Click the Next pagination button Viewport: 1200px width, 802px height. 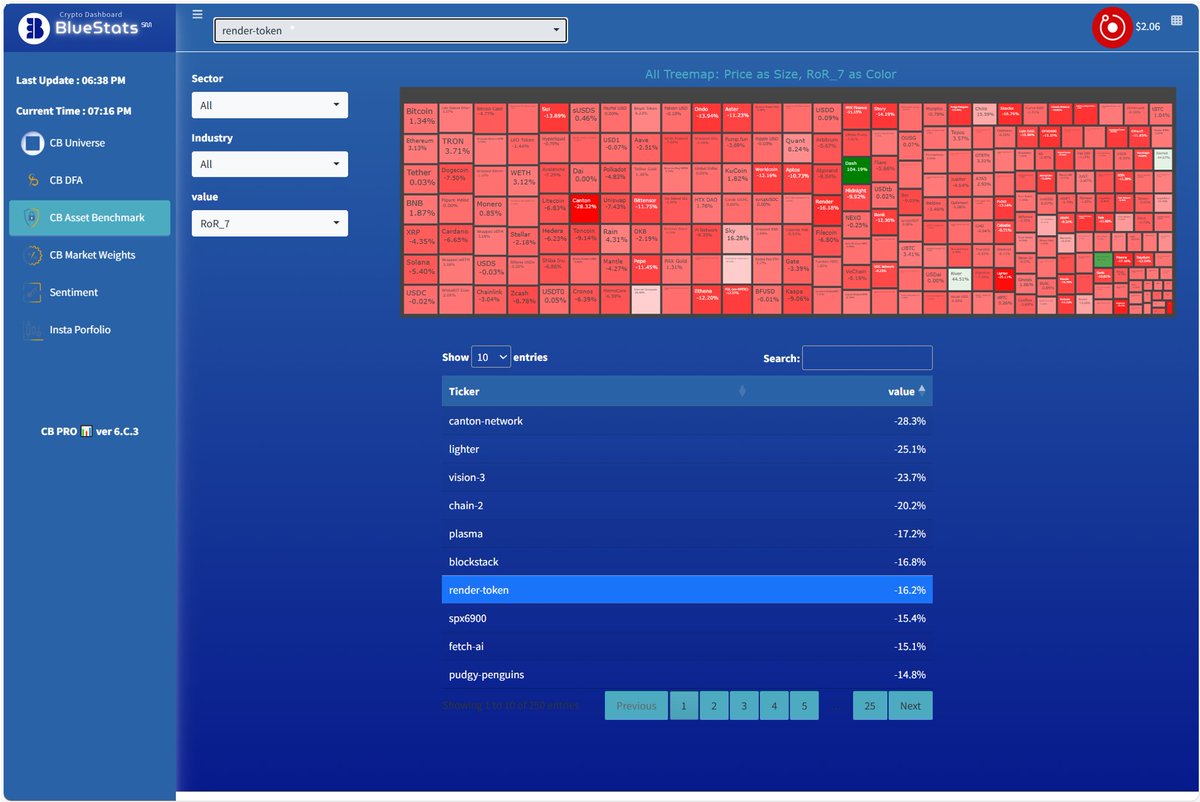point(910,705)
